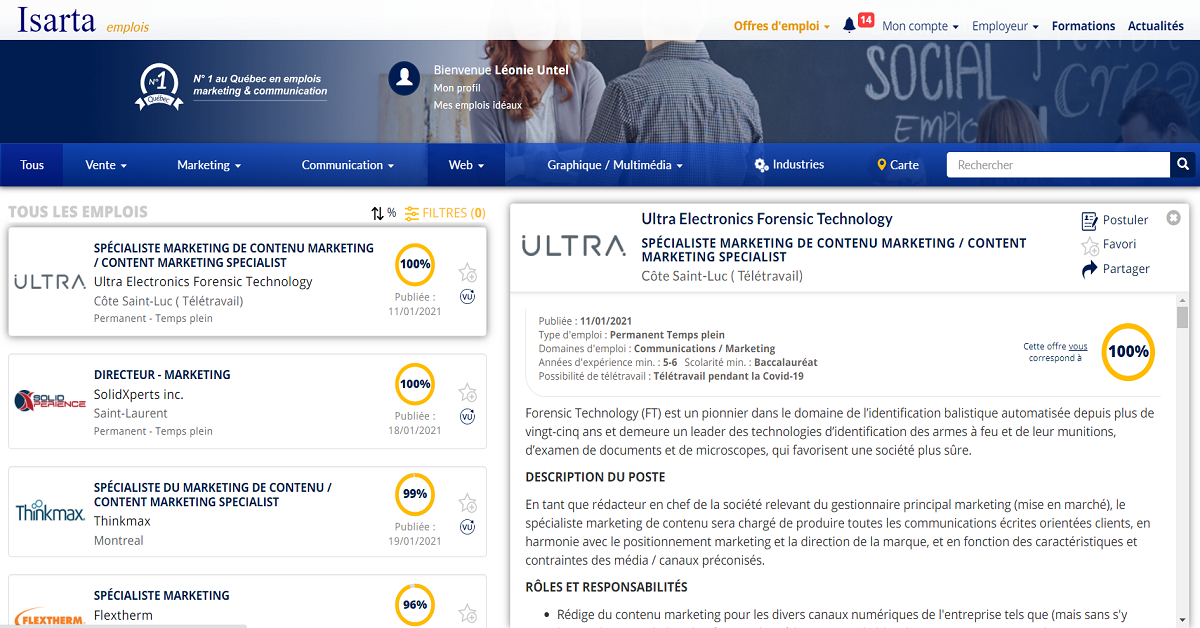Click the sort by percentage icon
The width and height of the screenshot is (1200, 628).
(x=383, y=213)
